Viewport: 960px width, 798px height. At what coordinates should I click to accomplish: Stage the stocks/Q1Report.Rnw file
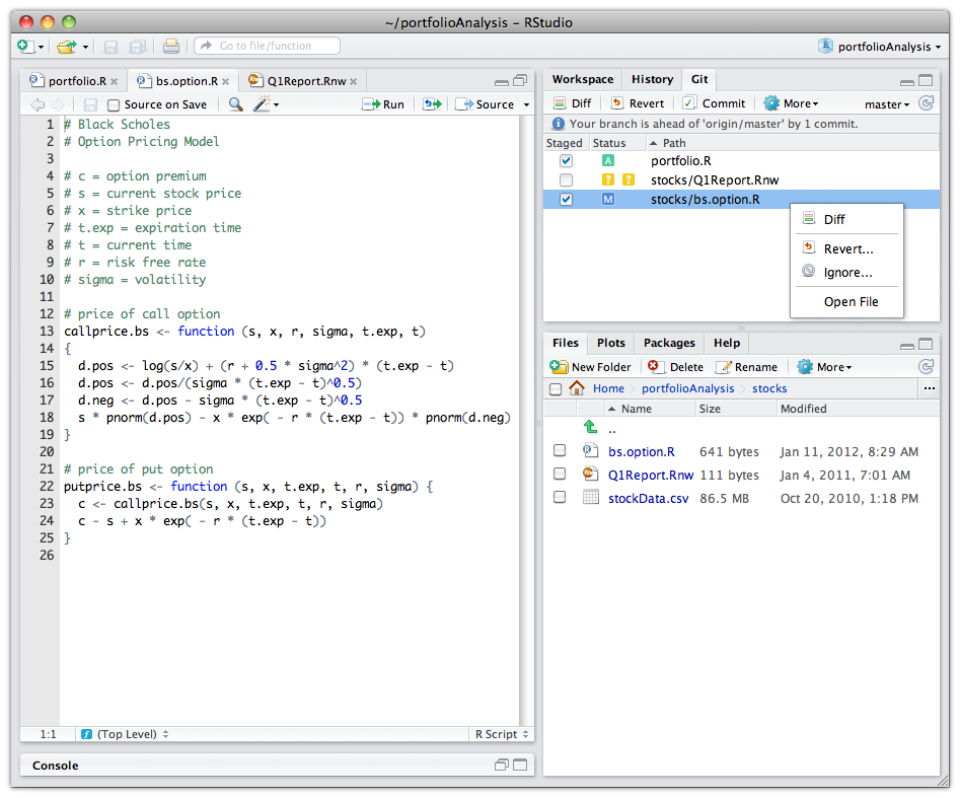pyautogui.click(x=566, y=180)
